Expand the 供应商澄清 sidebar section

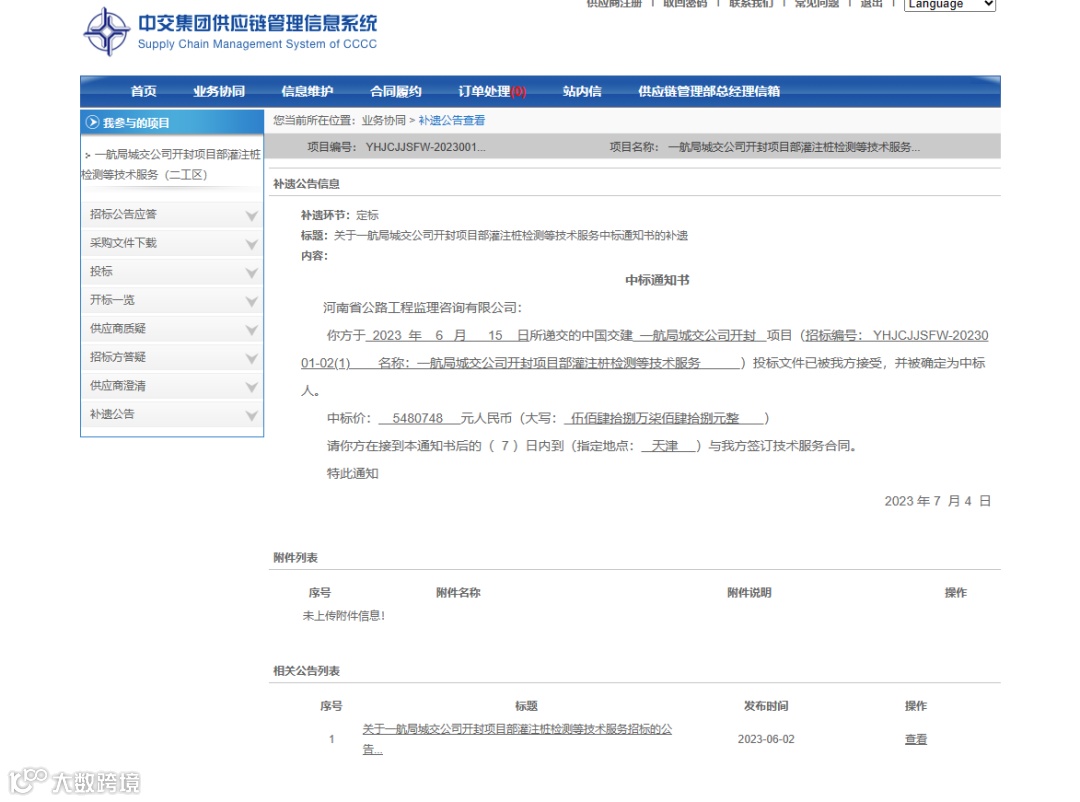point(172,386)
